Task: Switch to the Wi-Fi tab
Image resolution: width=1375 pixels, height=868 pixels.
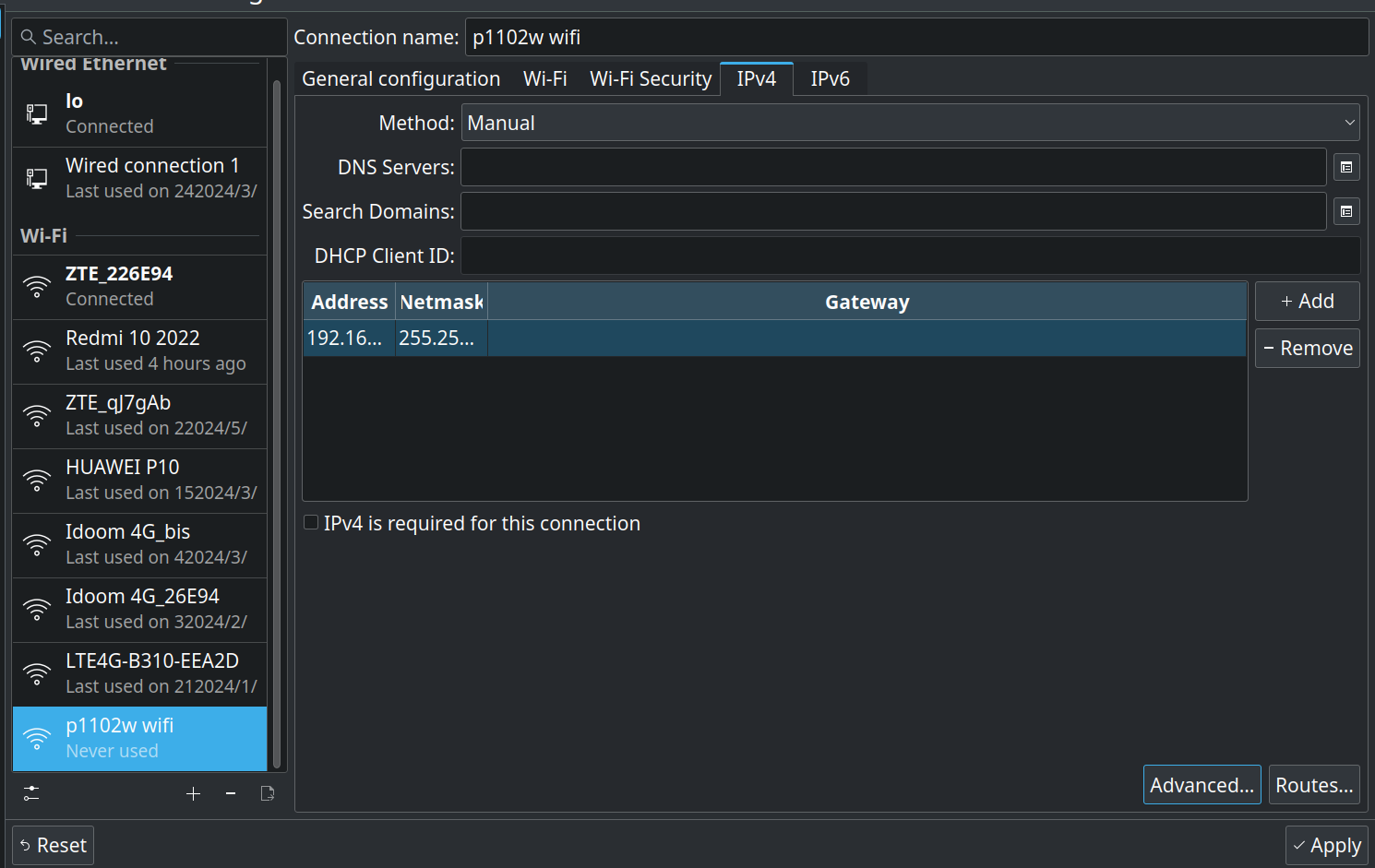Action: [x=545, y=78]
